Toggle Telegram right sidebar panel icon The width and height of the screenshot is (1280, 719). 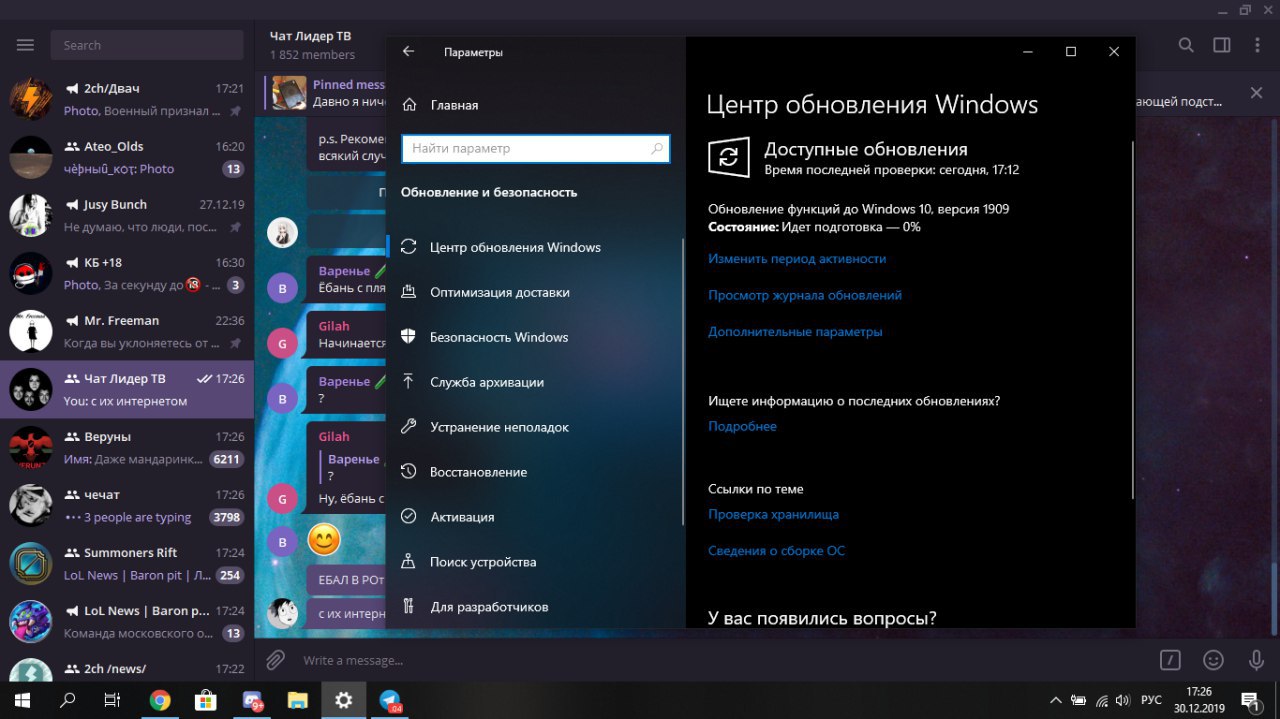(x=1222, y=45)
